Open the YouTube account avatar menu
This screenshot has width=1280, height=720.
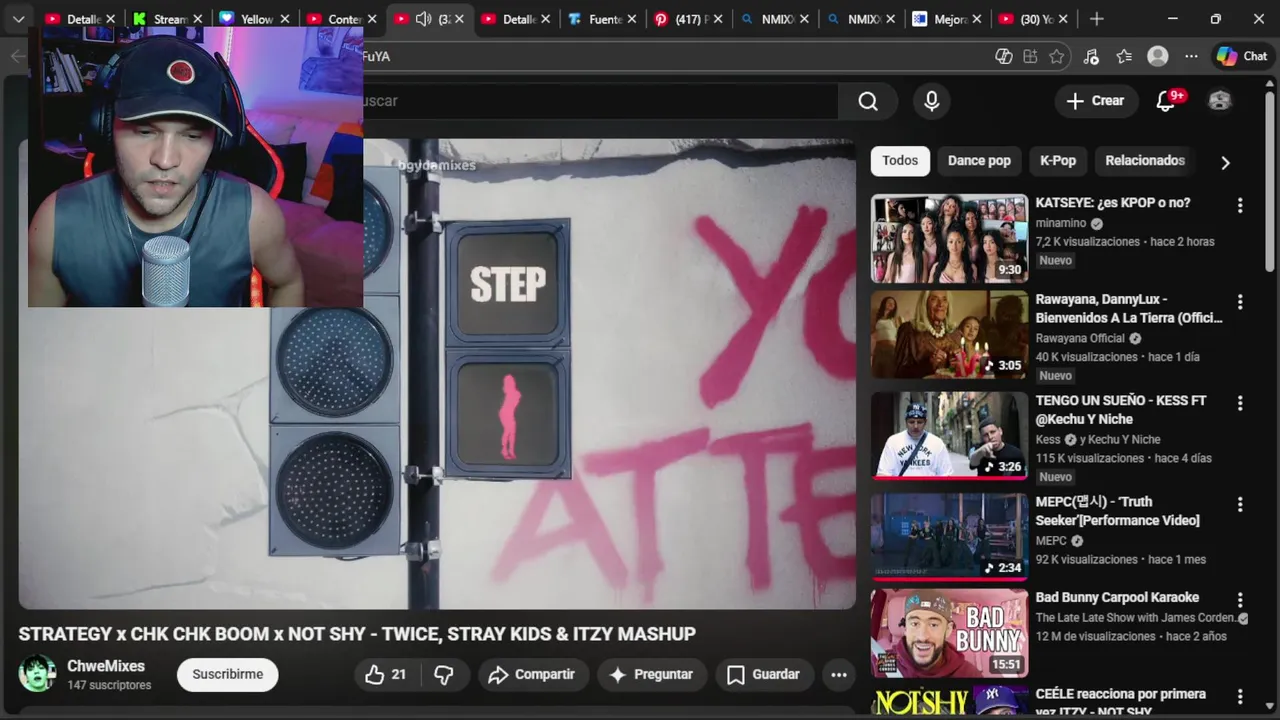(x=1220, y=100)
